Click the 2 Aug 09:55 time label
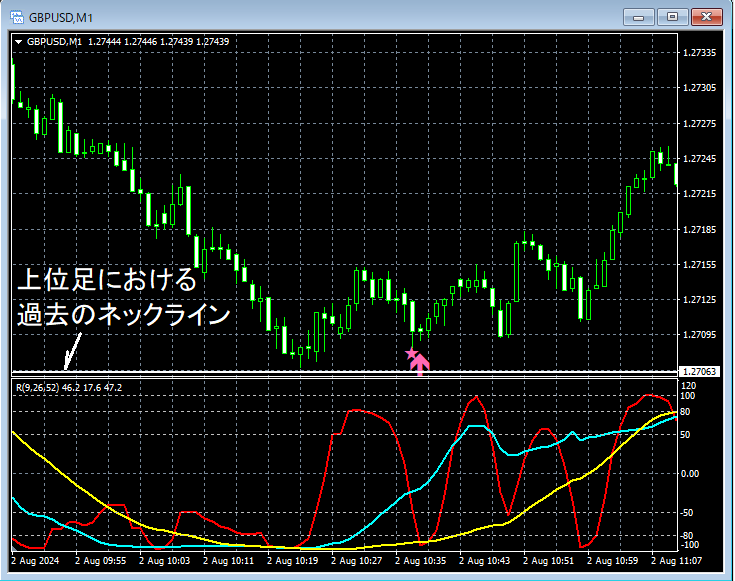 tap(100, 561)
